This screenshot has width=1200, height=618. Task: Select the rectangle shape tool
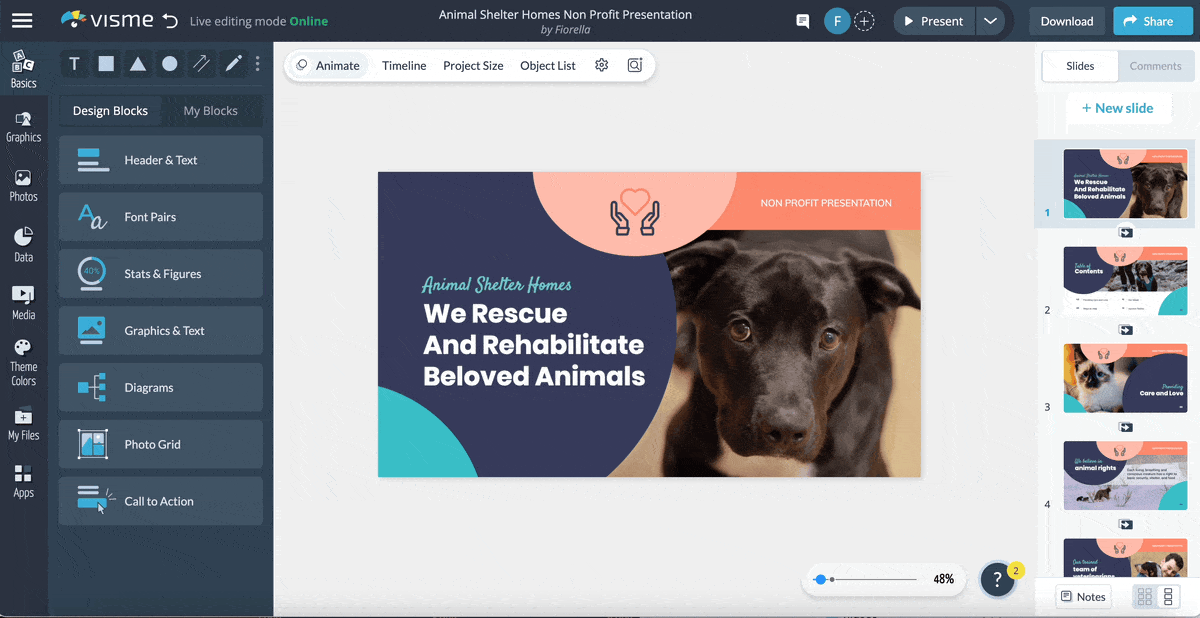coord(106,63)
